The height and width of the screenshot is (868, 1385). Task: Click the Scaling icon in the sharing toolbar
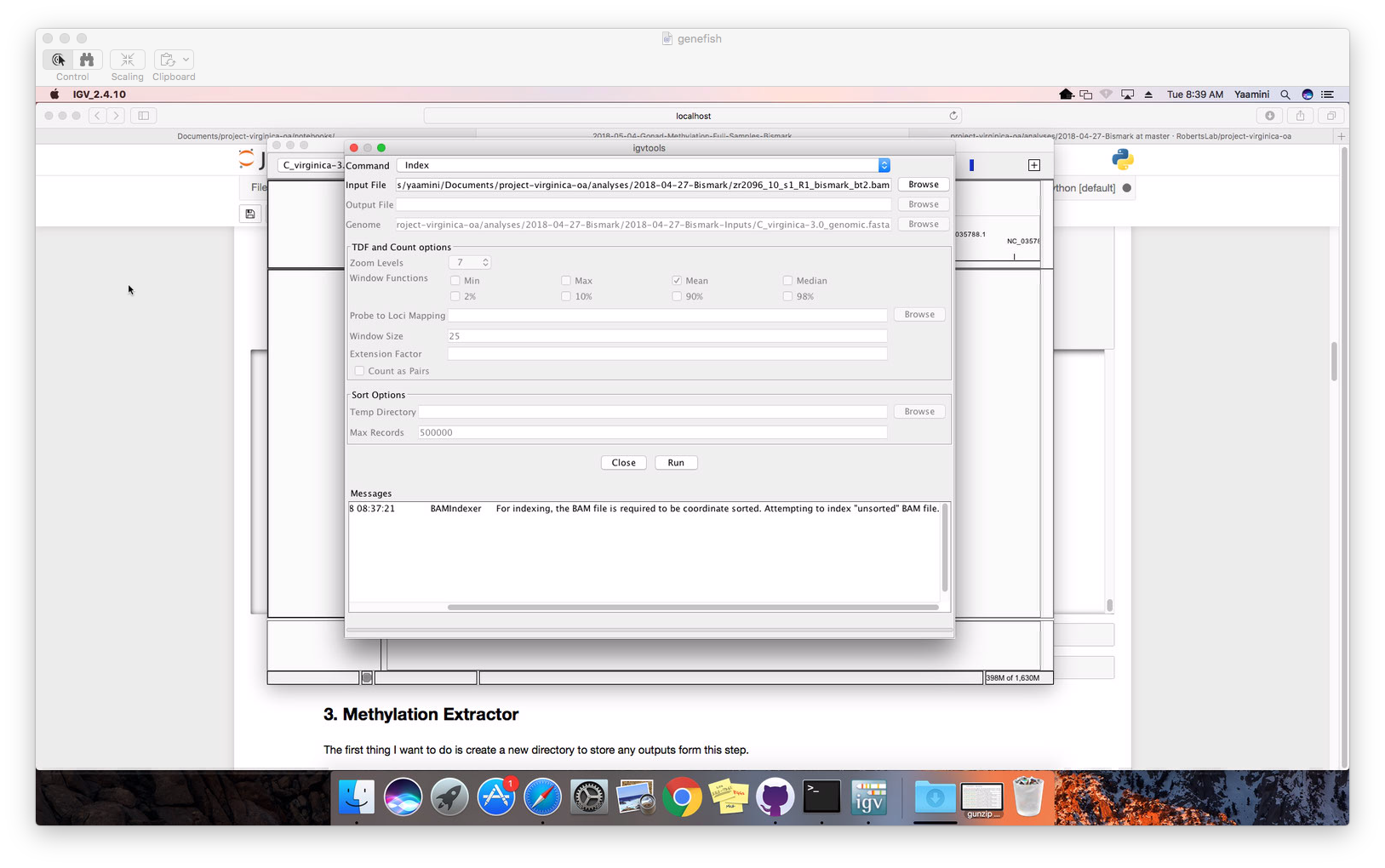pos(127,60)
